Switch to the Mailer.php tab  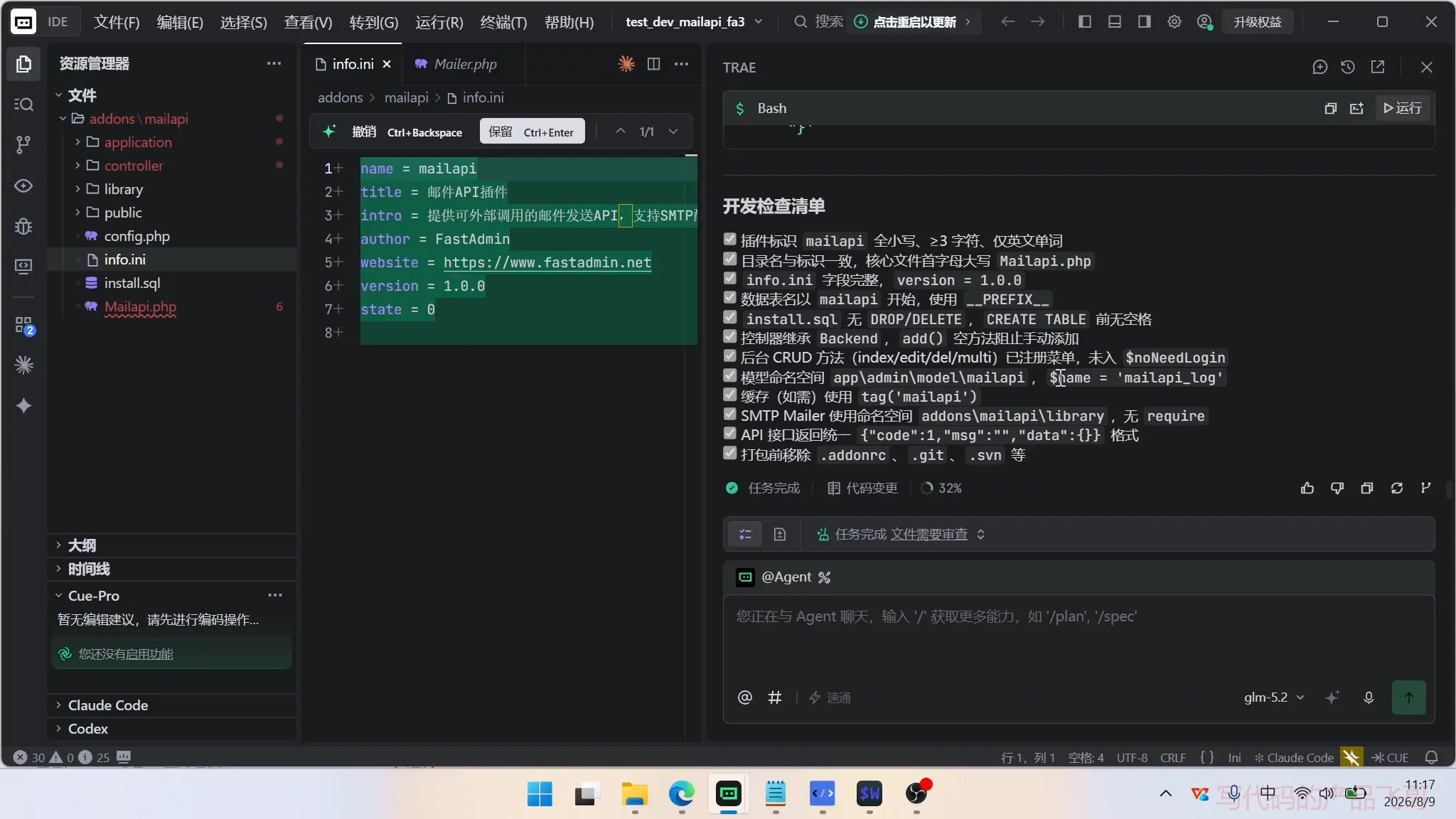(x=465, y=64)
